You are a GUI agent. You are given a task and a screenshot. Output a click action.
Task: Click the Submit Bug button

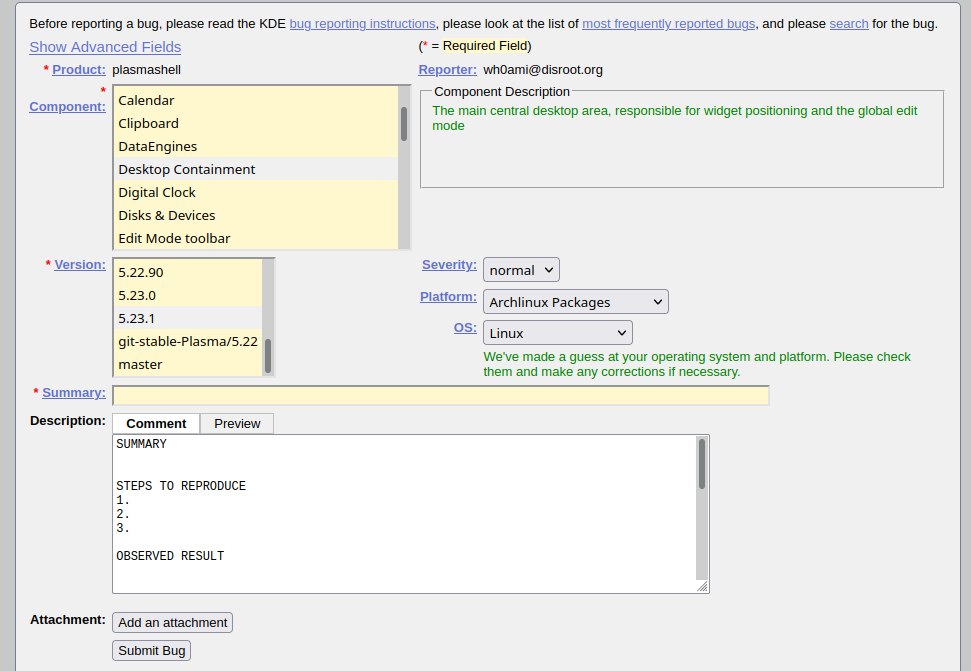pyautogui.click(x=152, y=651)
